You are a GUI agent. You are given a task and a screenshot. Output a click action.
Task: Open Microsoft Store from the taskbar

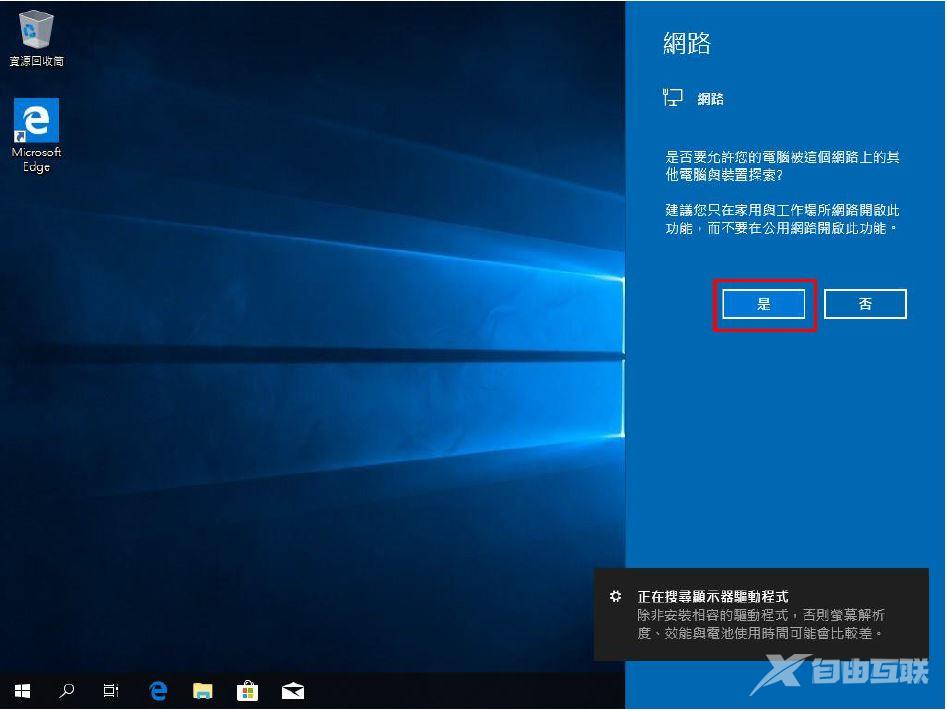(x=248, y=690)
